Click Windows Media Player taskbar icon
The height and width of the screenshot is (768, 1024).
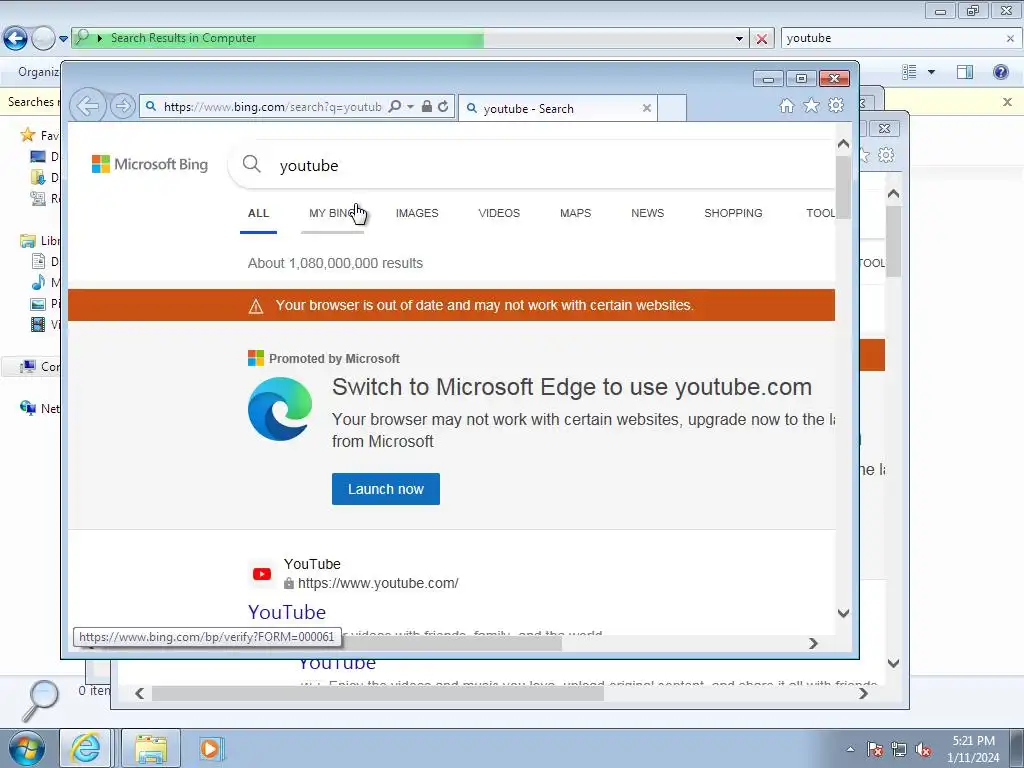pos(210,748)
